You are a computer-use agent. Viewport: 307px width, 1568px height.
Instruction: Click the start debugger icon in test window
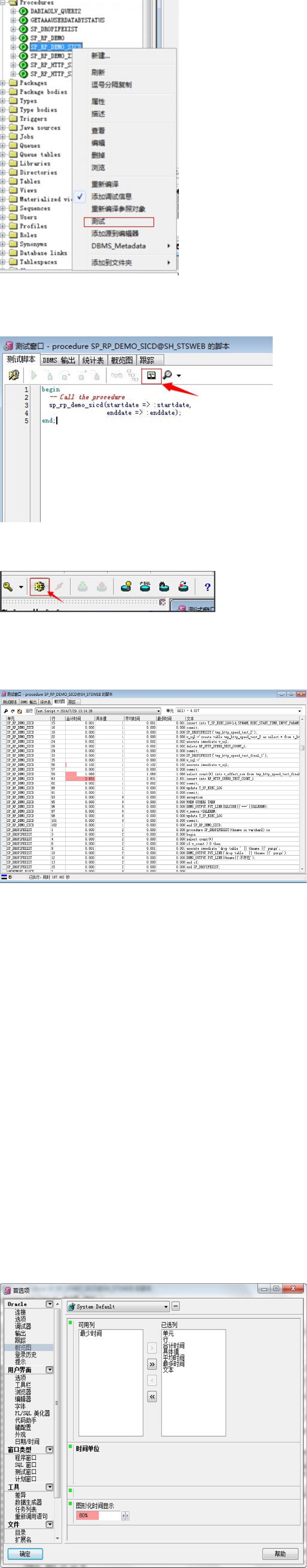coord(14,376)
